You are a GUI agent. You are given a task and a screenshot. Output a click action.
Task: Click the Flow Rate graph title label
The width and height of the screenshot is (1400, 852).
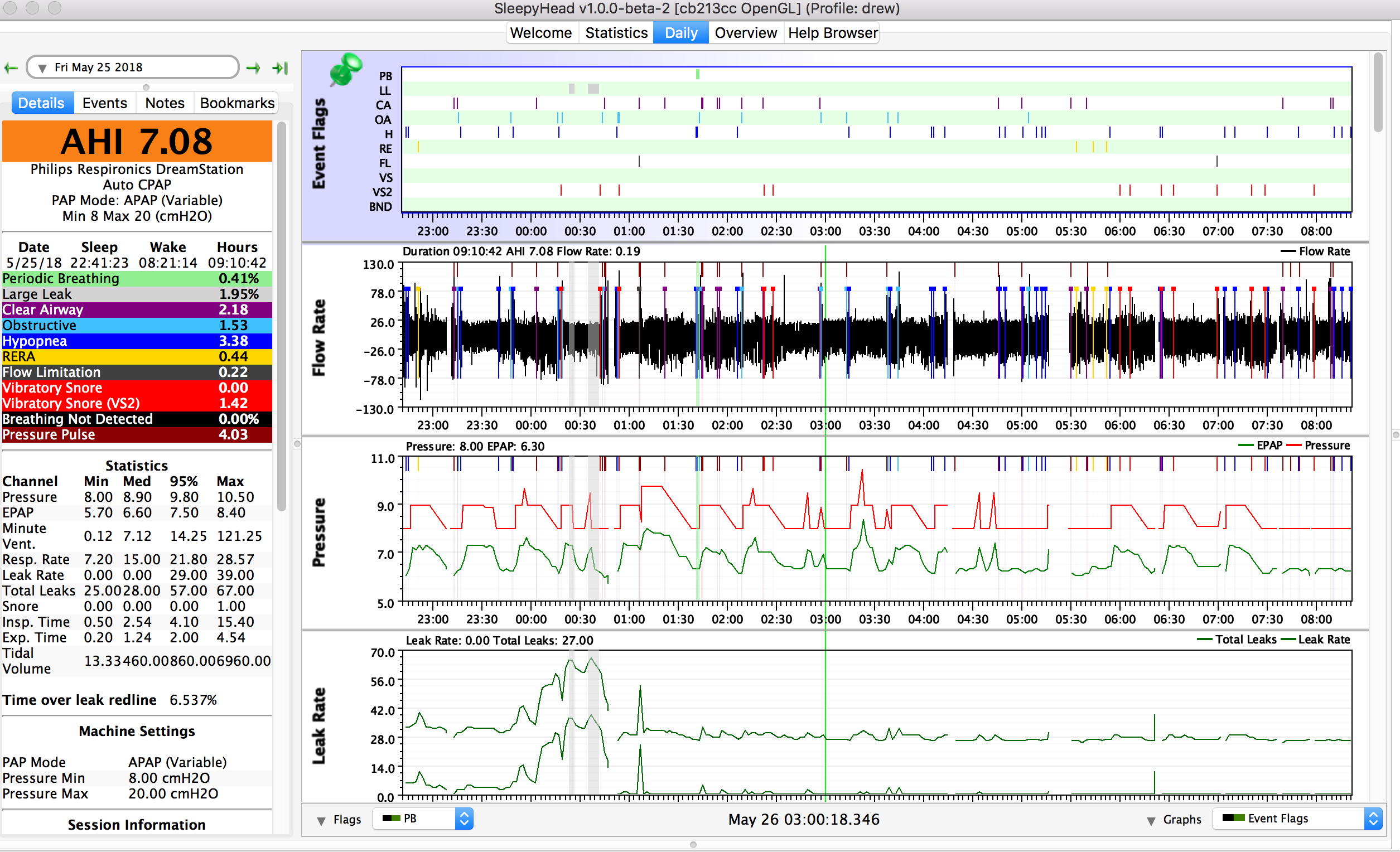click(318, 337)
